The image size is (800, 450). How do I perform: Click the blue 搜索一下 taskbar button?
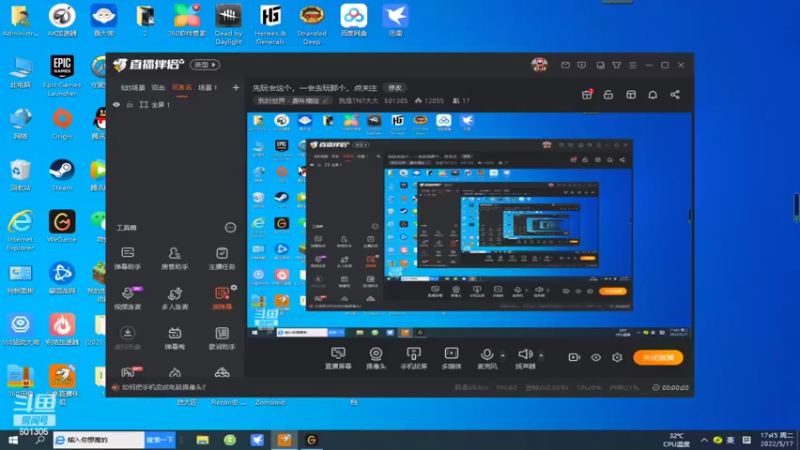(x=160, y=440)
